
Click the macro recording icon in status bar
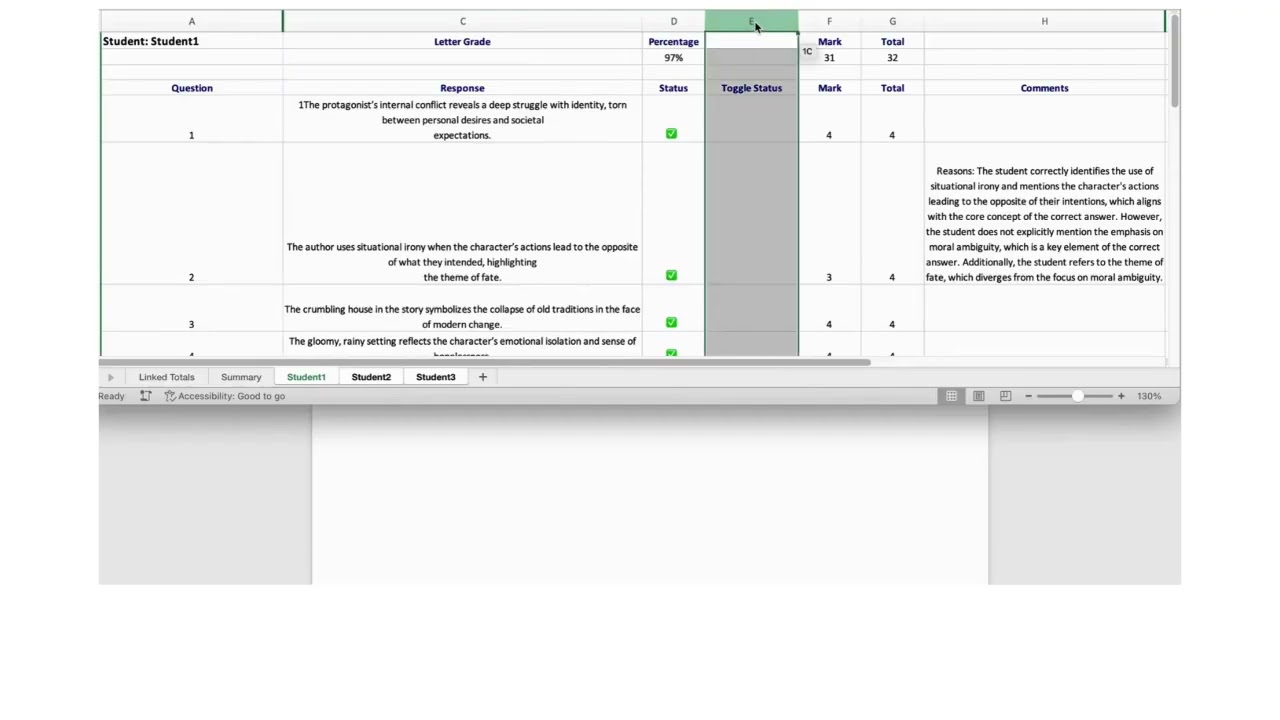(x=145, y=396)
